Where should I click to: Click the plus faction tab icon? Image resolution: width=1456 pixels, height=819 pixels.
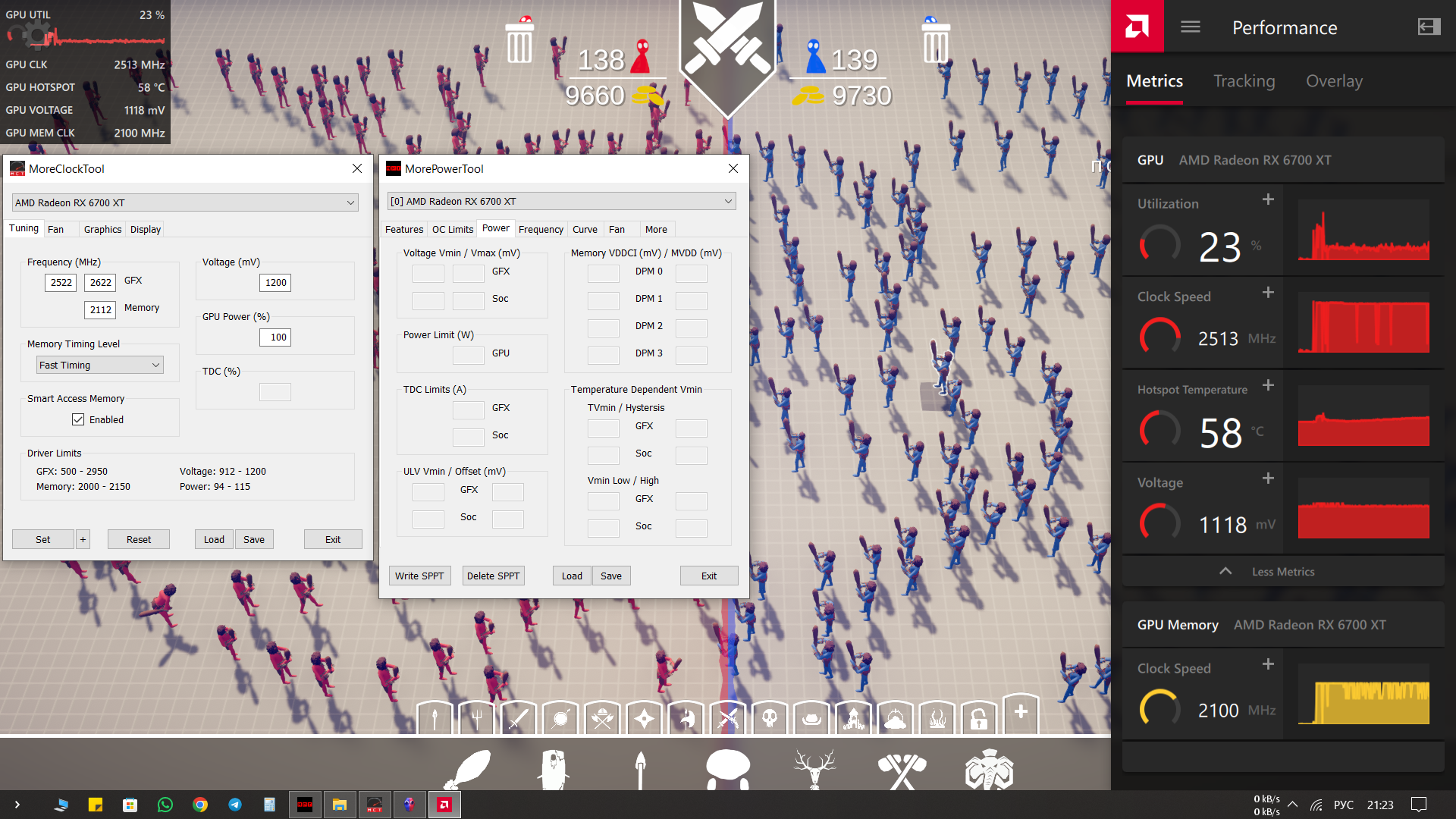pyautogui.click(x=1021, y=712)
